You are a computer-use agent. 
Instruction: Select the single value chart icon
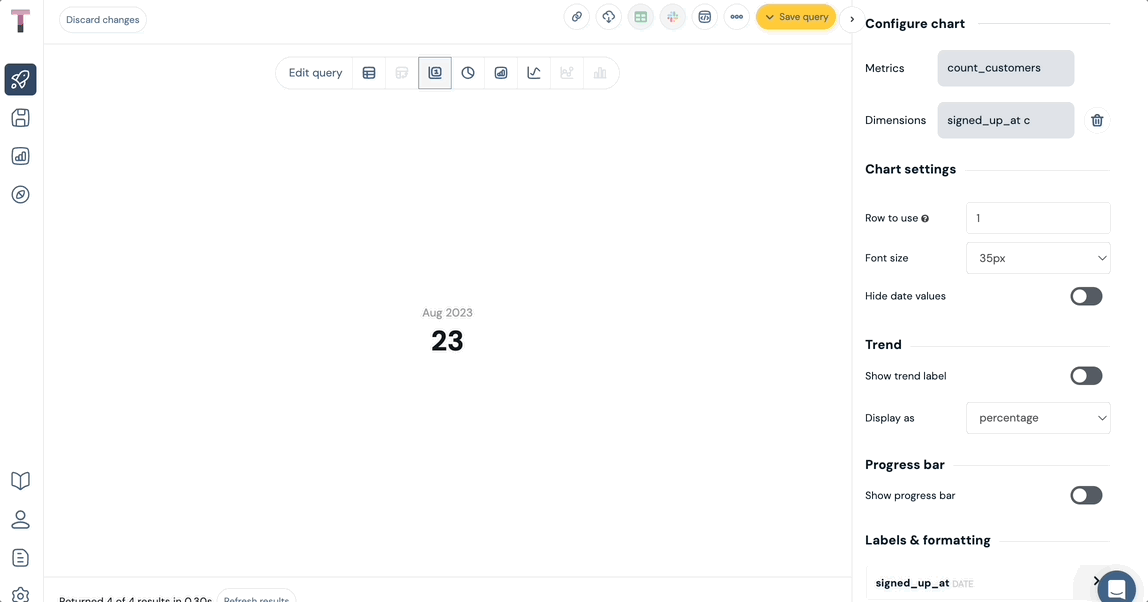(435, 73)
